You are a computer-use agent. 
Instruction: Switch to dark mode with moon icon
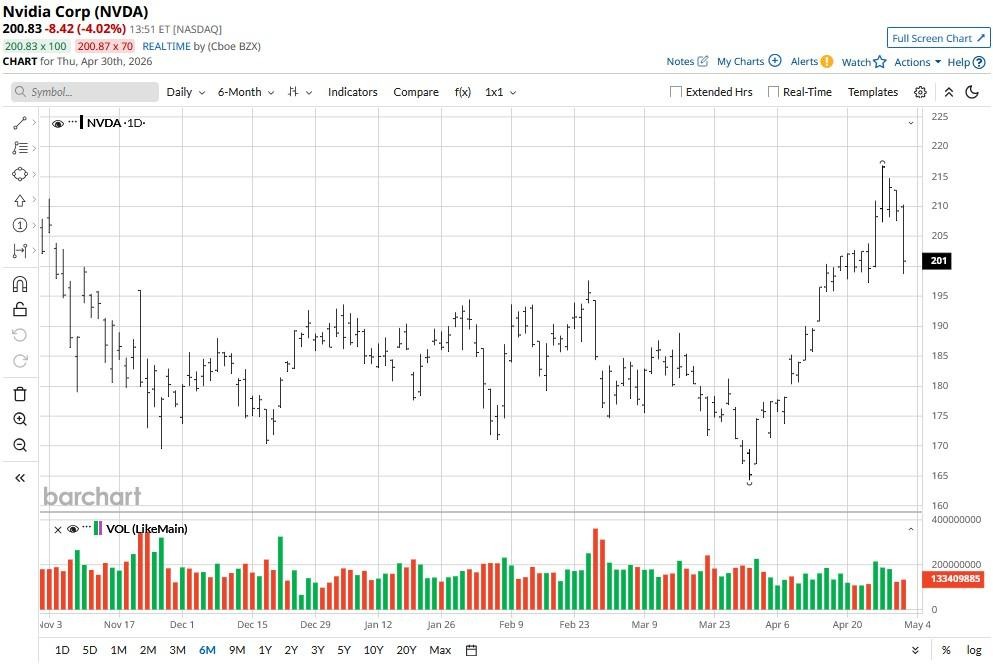[973, 92]
